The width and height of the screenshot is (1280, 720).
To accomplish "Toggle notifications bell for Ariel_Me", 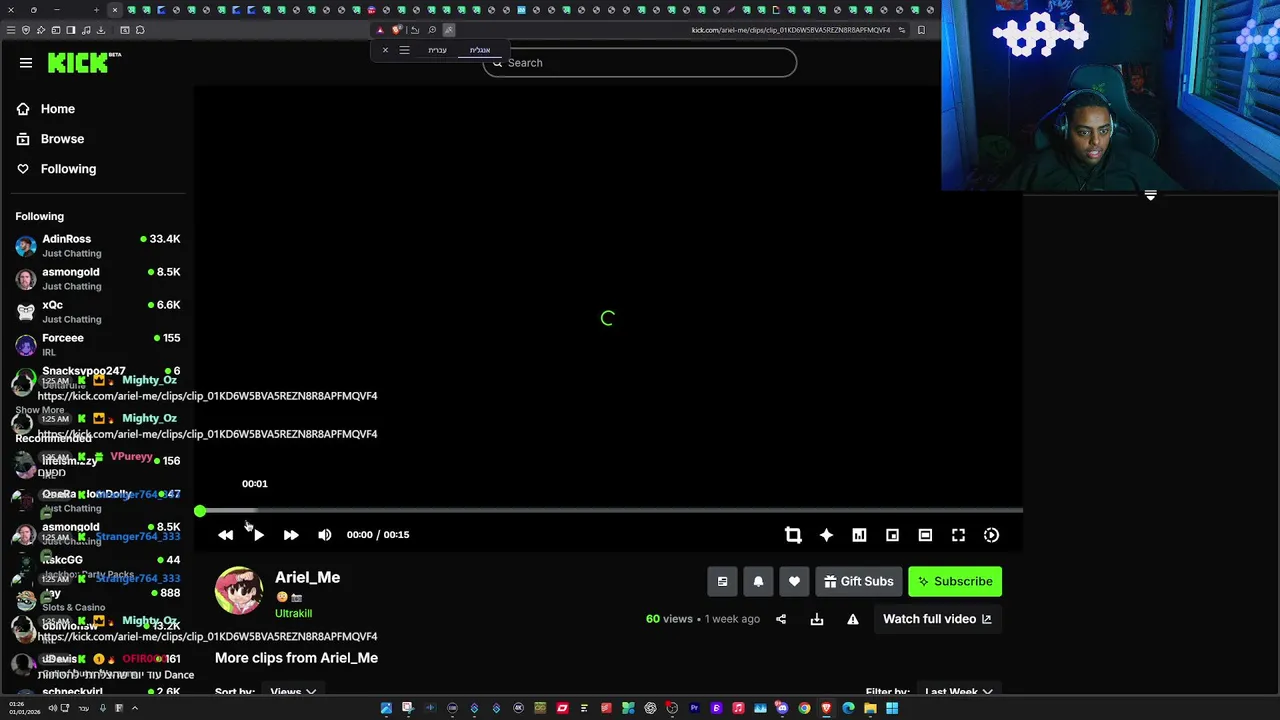I will 758,581.
